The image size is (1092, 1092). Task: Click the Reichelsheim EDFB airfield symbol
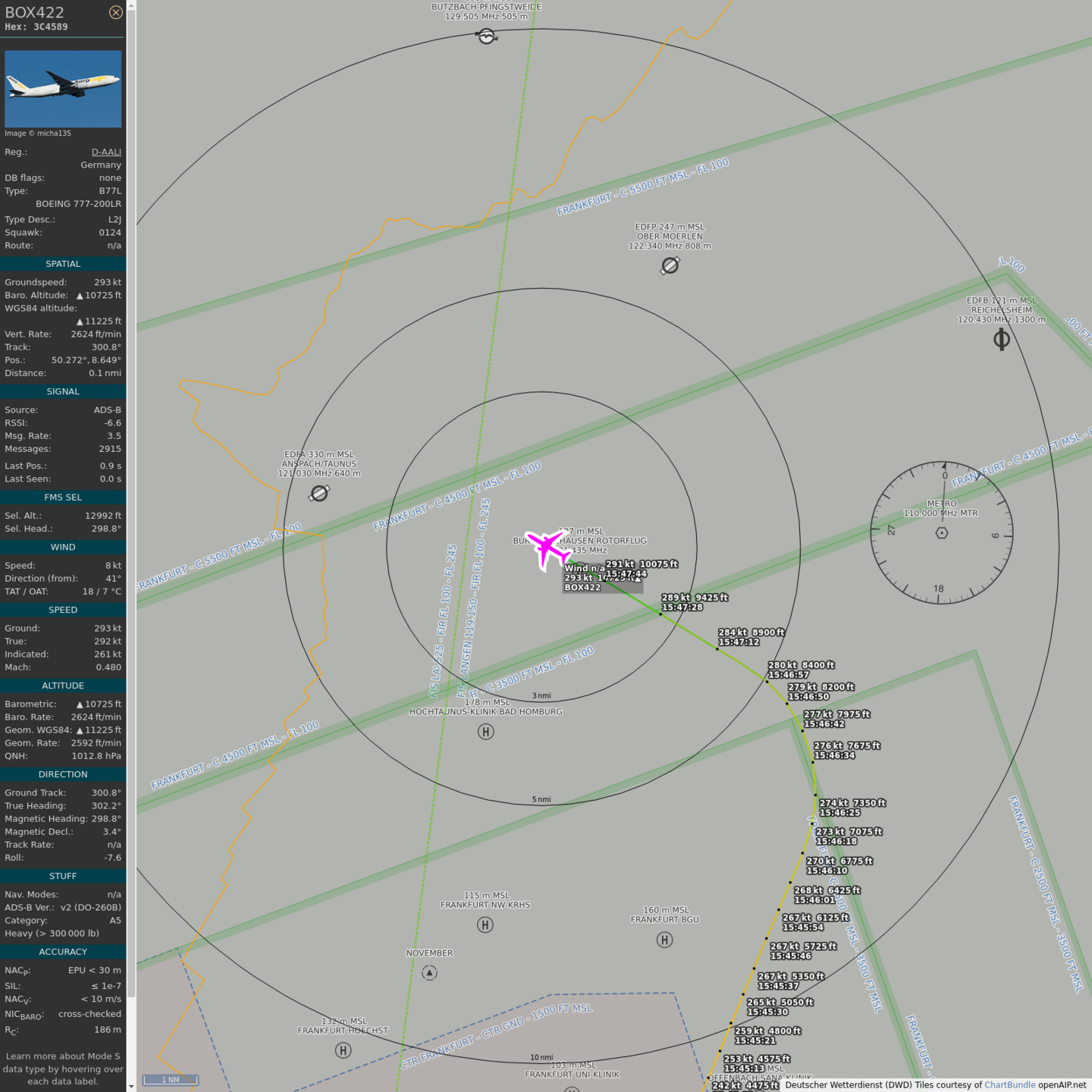pos(1001,339)
